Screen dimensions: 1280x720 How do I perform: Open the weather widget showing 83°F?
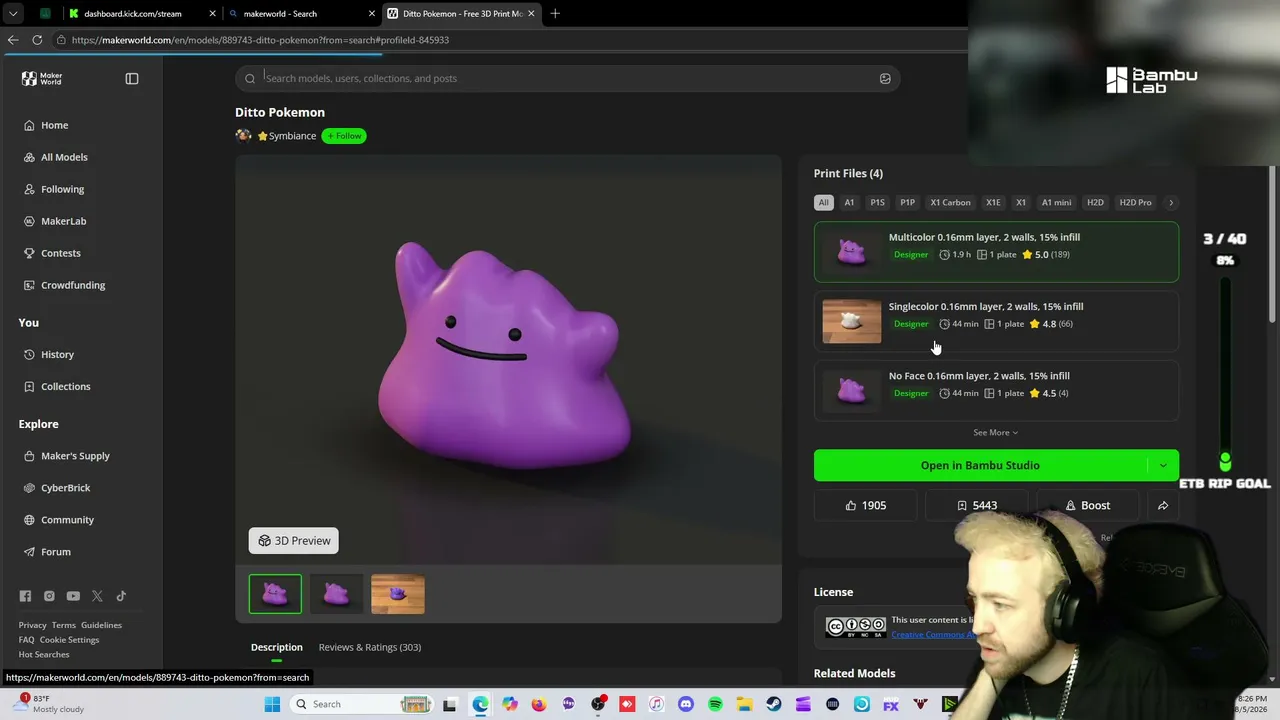click(x=47, y=704)
